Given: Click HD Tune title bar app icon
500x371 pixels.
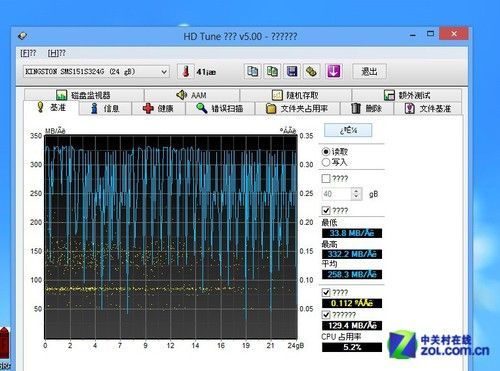Looking at the screenshot, I should point(22,36).
